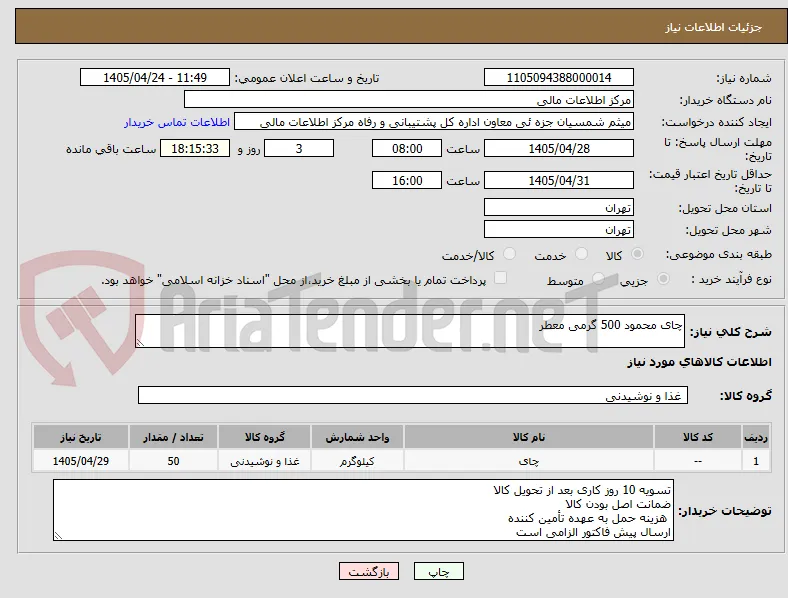Click the description textarea resize handle
Screen dimensions: 788x598
pos(140,343)
